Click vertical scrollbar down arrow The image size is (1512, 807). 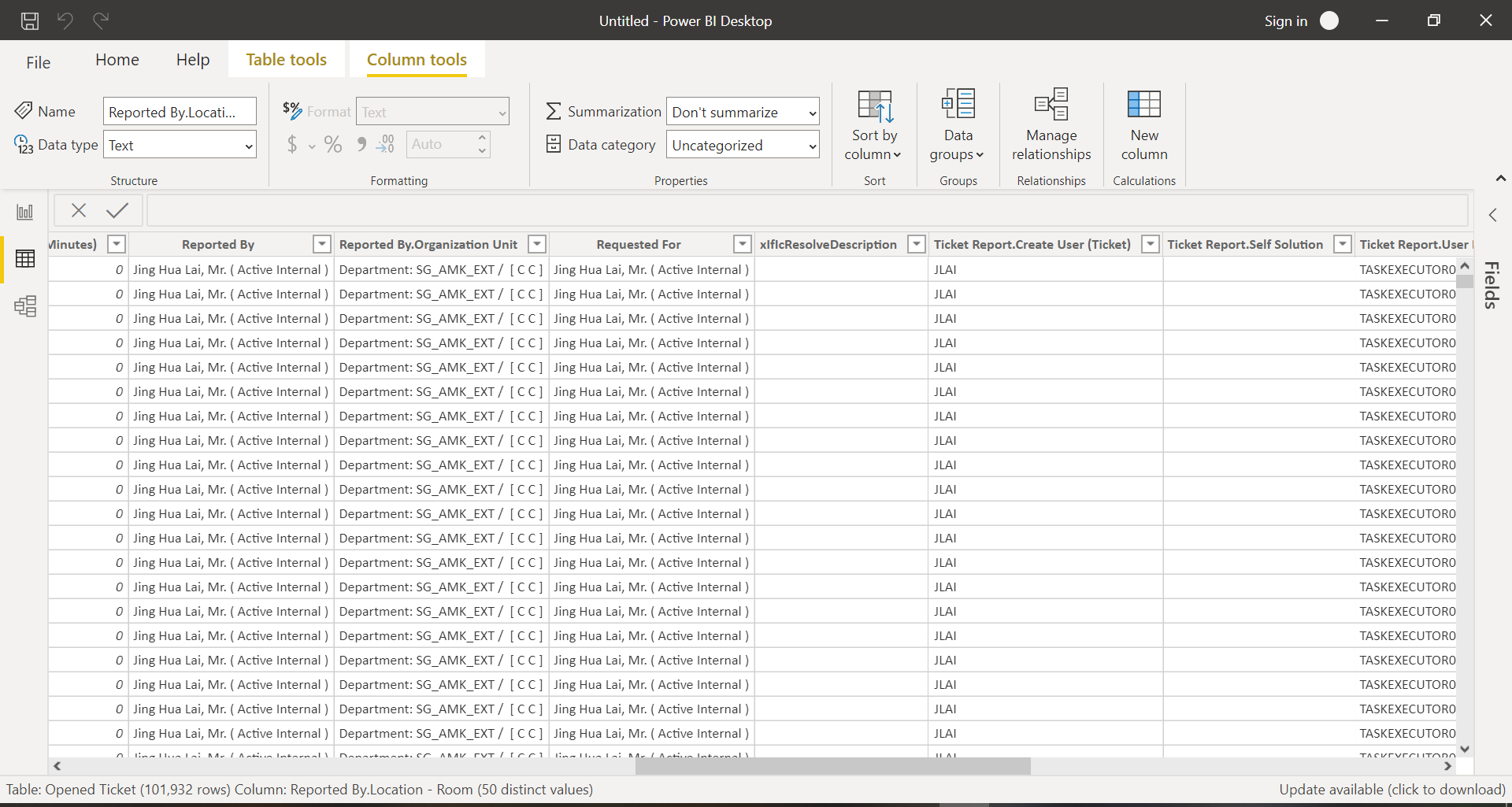pos(1465,750)
